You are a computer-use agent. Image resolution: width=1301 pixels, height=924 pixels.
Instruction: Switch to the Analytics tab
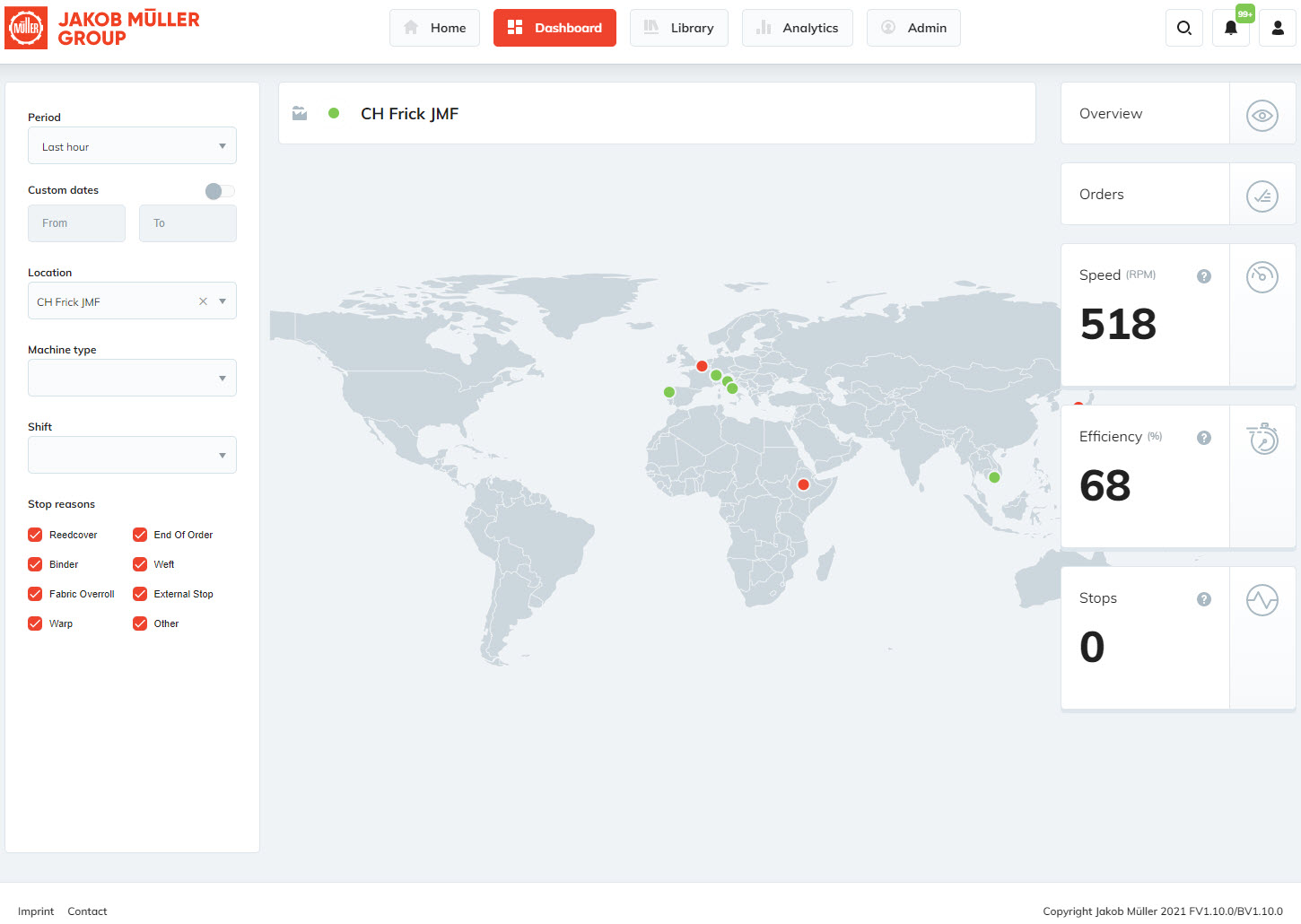[x=798, y=28]
